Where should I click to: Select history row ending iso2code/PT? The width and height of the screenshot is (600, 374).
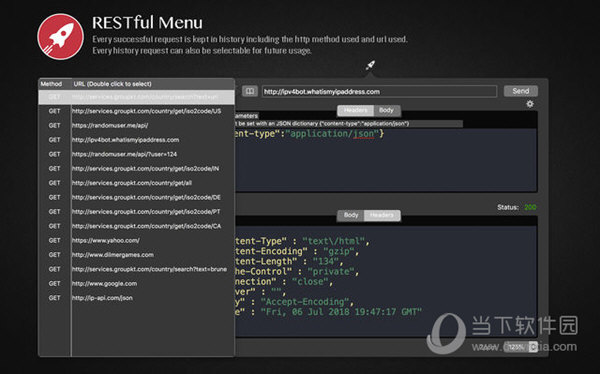(x=137, y=212)
